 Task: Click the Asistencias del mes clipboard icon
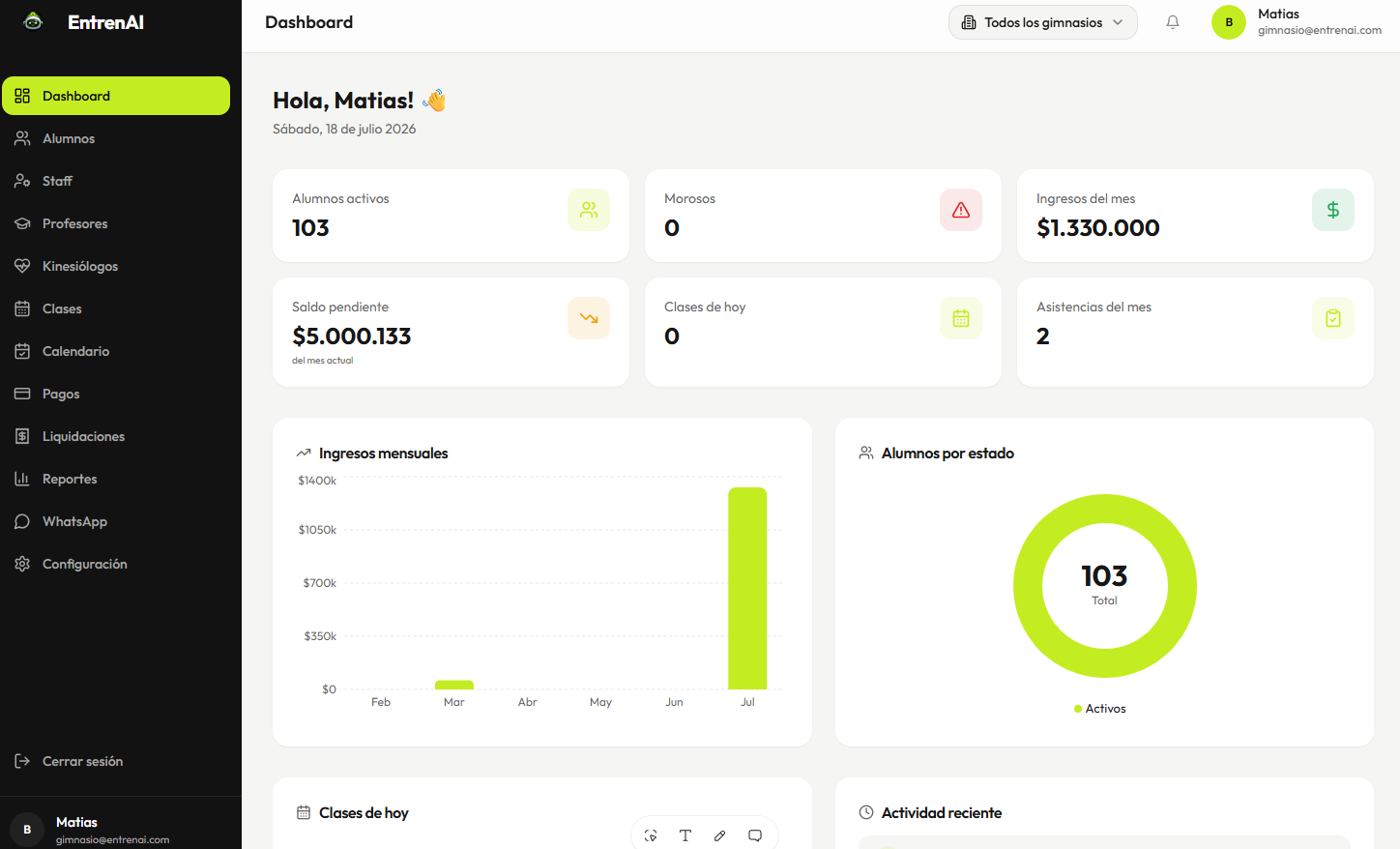coord(1333,318)
